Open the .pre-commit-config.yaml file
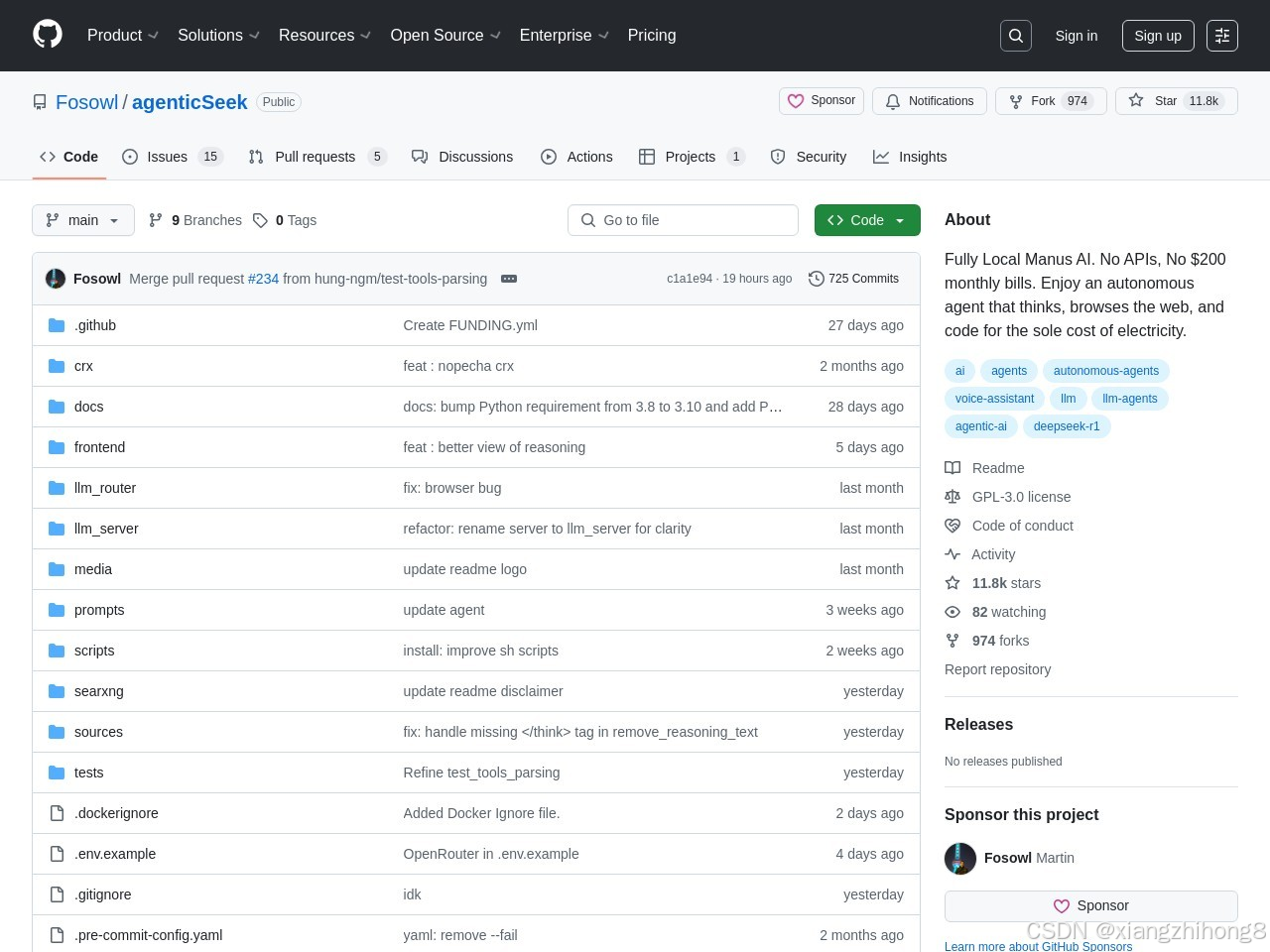 [148, 935]
